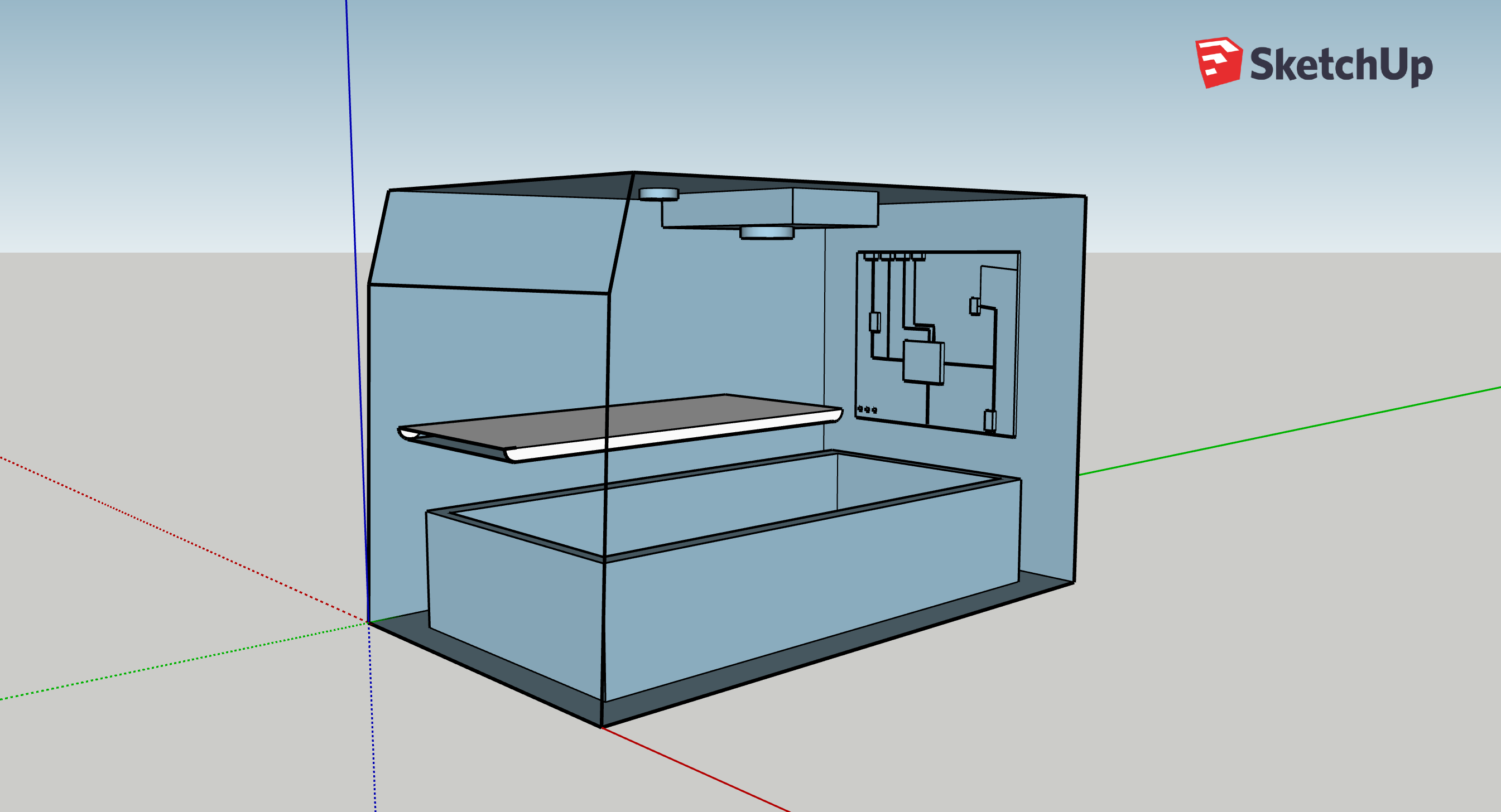Select the lower cylindrical ceiling light
This screenshot has height=812, width=1501.
tap(767, 233)
